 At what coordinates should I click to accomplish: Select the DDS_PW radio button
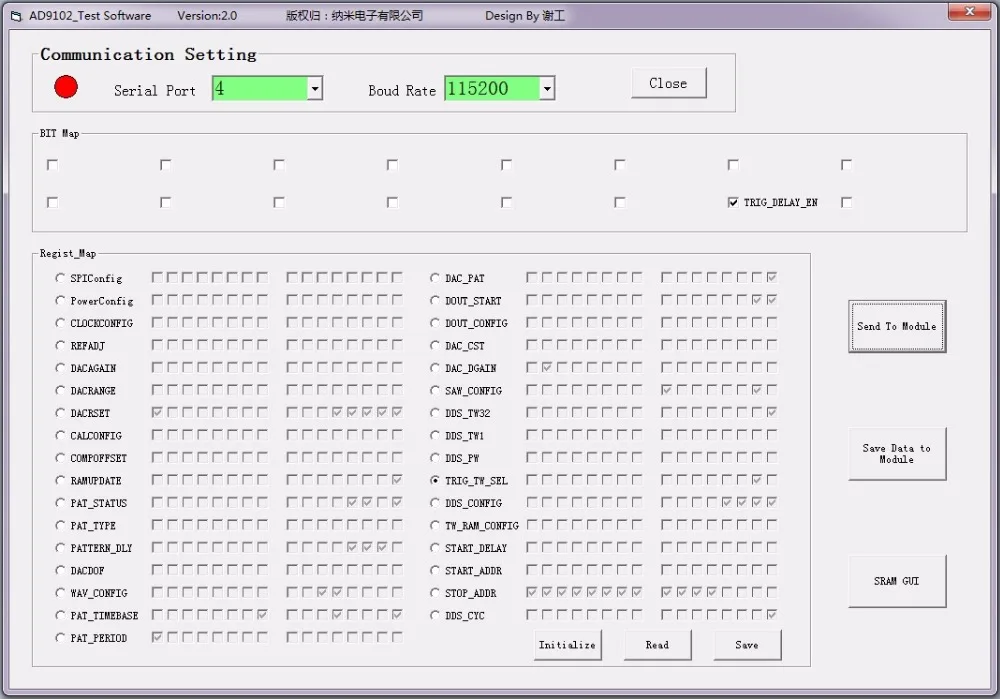pyautogui.click(x=435, y=458)
